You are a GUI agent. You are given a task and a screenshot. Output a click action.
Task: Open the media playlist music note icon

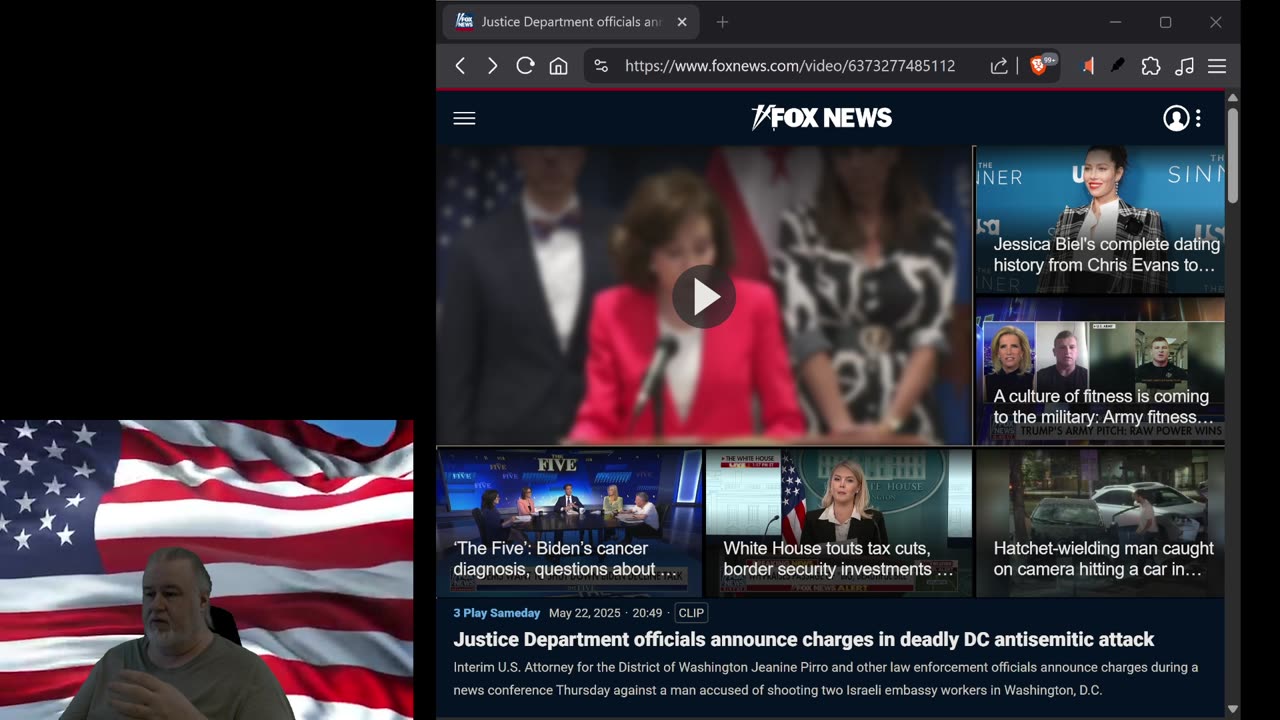click(1184, 66)
